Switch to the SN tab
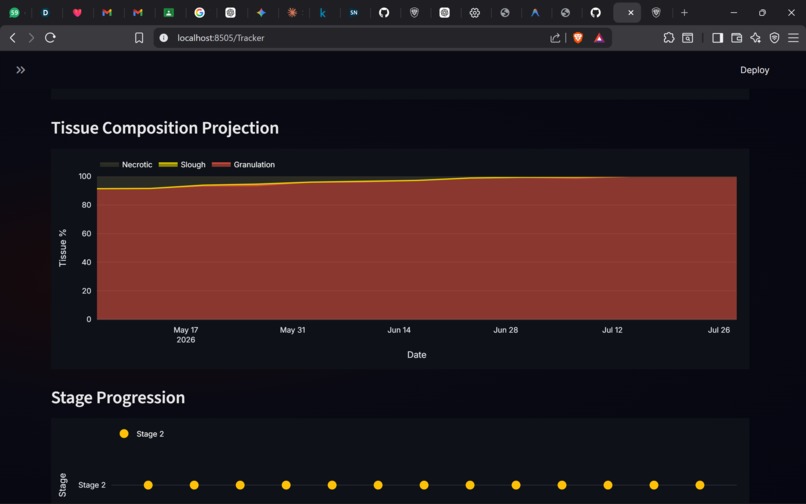806x504 pixels. coord(354,13)
